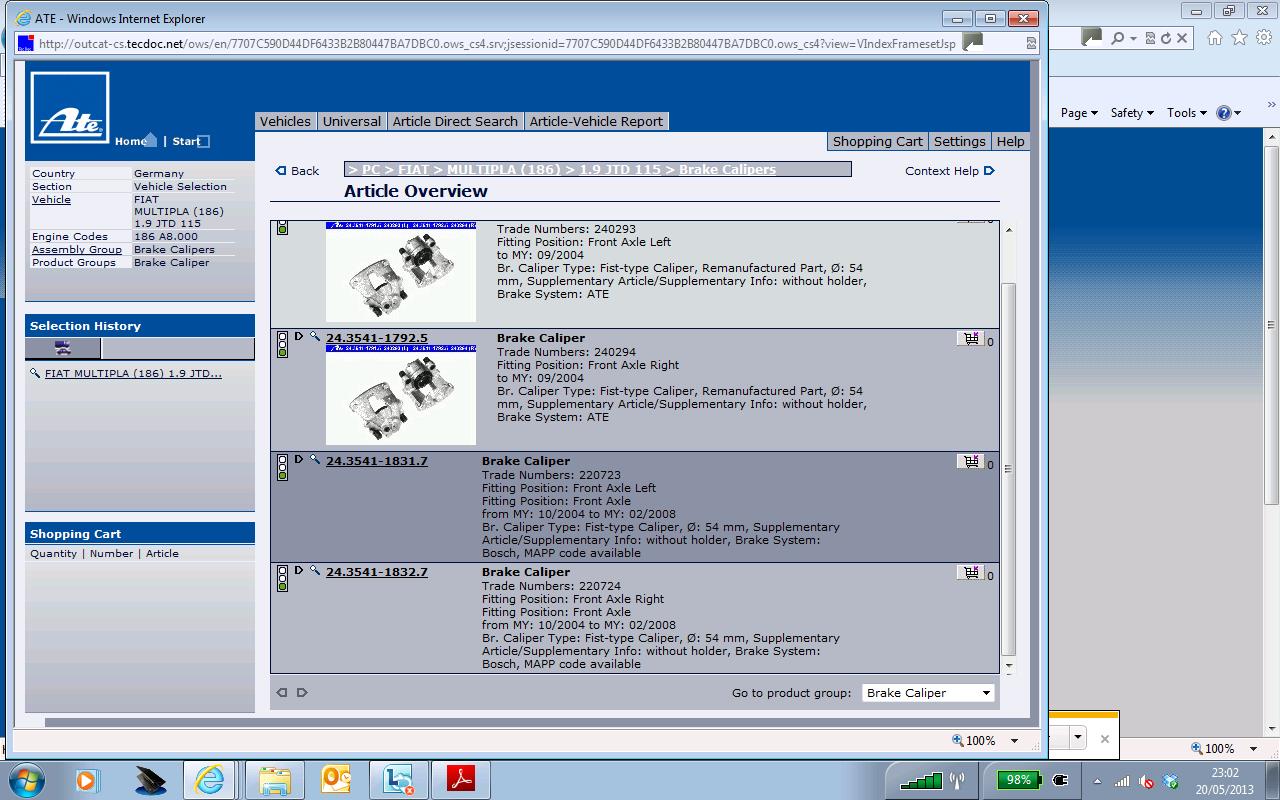The height and width of the screenshot is (800, 1280).
Task: Open the Universal tab
Action: pos(351,121)
